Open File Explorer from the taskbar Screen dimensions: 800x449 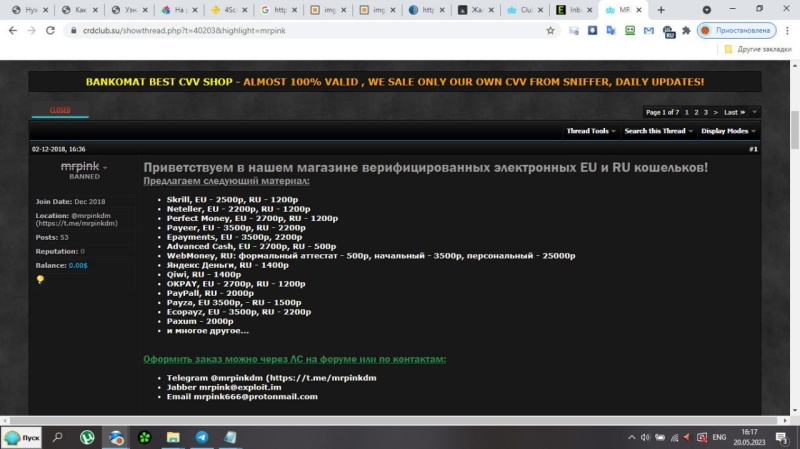[173, 437]
